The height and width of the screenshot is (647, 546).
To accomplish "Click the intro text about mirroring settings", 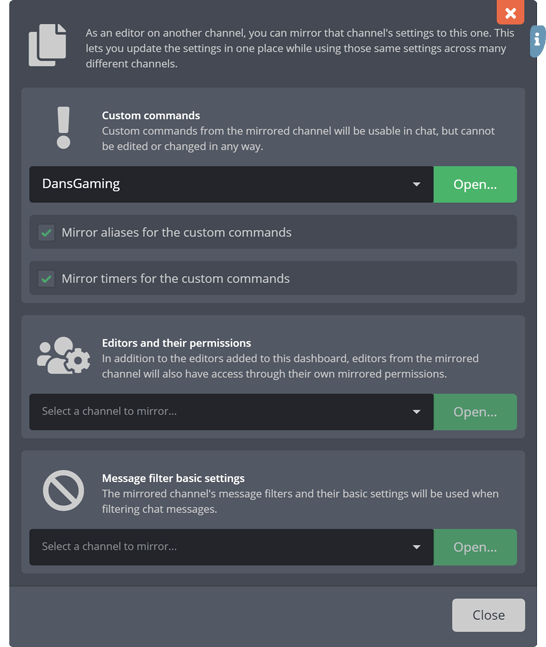I will tap(300, 48).
